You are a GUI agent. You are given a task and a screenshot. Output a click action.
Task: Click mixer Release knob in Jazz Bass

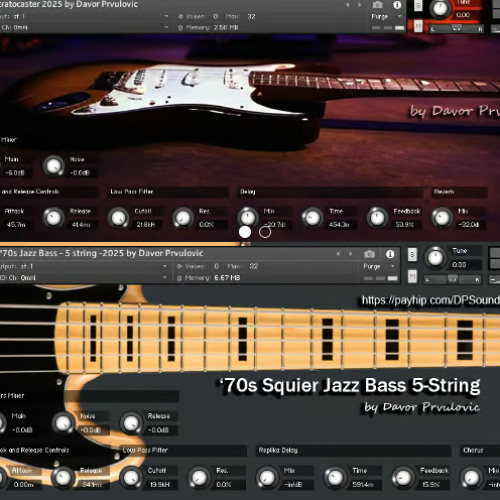tap(131, 423)
